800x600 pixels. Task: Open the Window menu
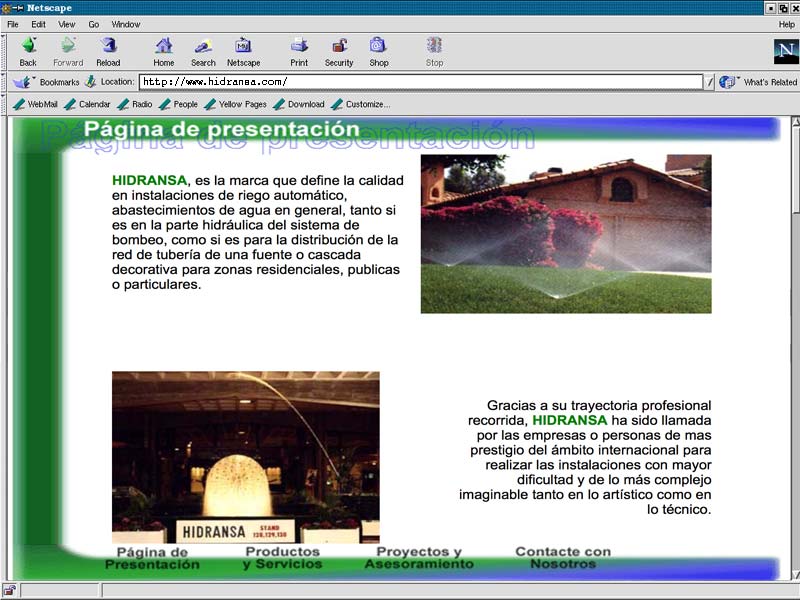coord(126,24)
